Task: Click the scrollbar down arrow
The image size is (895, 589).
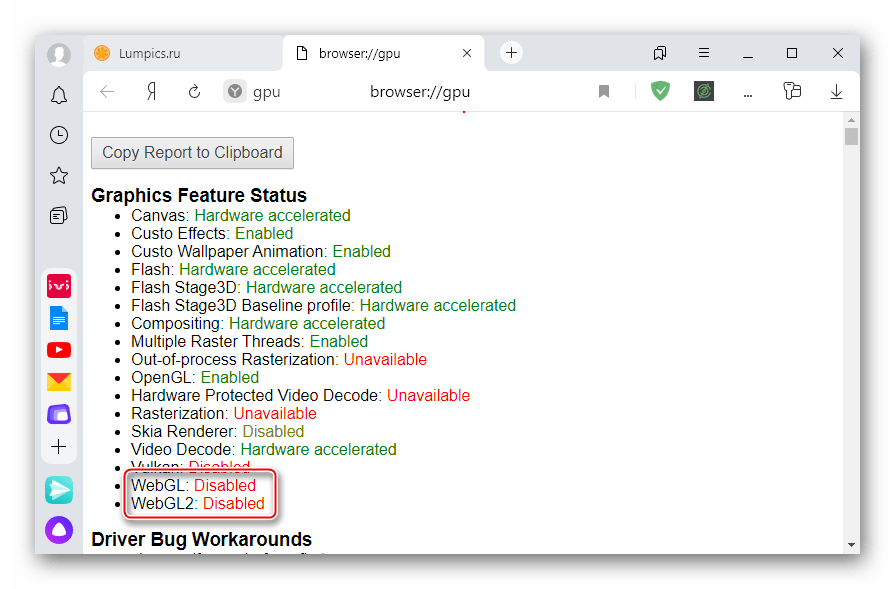Action: [851, 544]
